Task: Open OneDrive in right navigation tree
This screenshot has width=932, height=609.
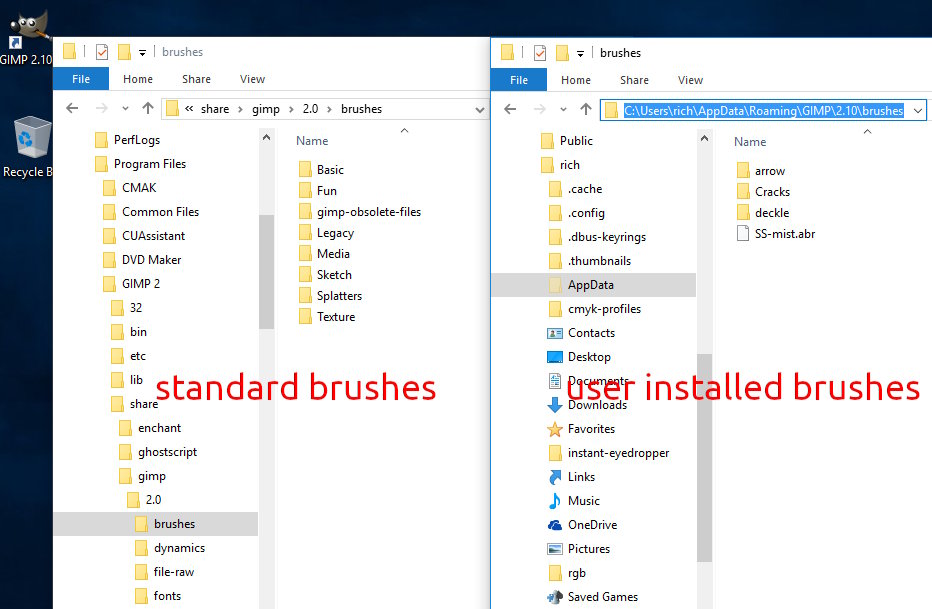Action: pos(582,525)
